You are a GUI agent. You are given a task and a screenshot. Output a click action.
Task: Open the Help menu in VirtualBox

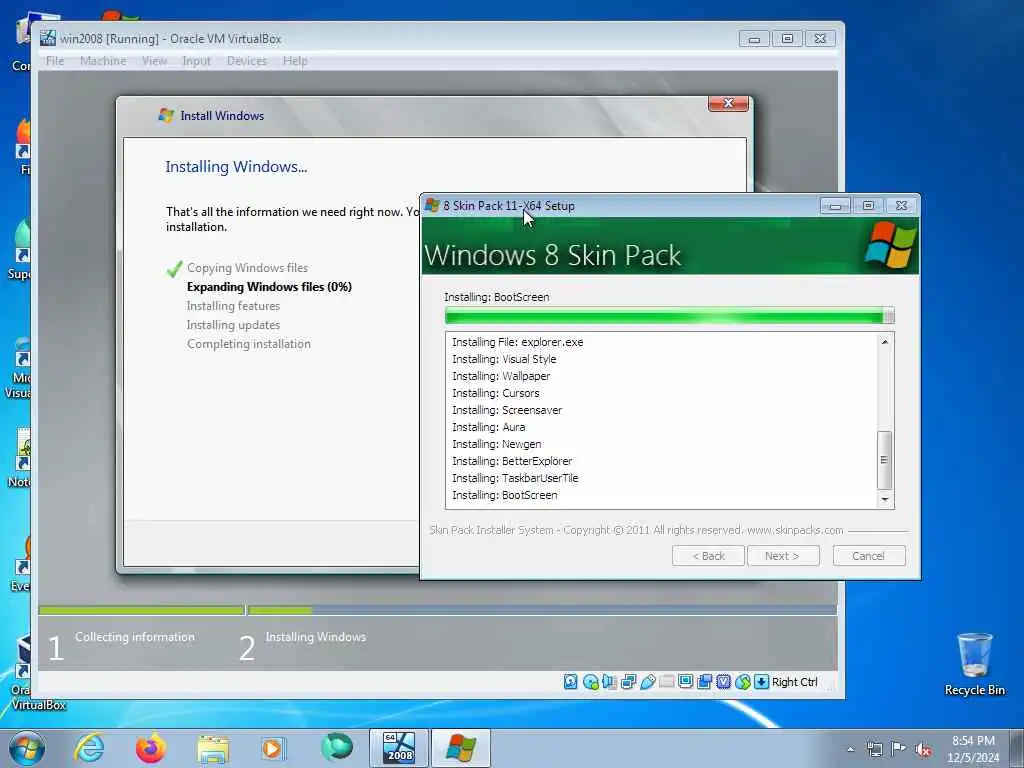(x=295, y=61)
